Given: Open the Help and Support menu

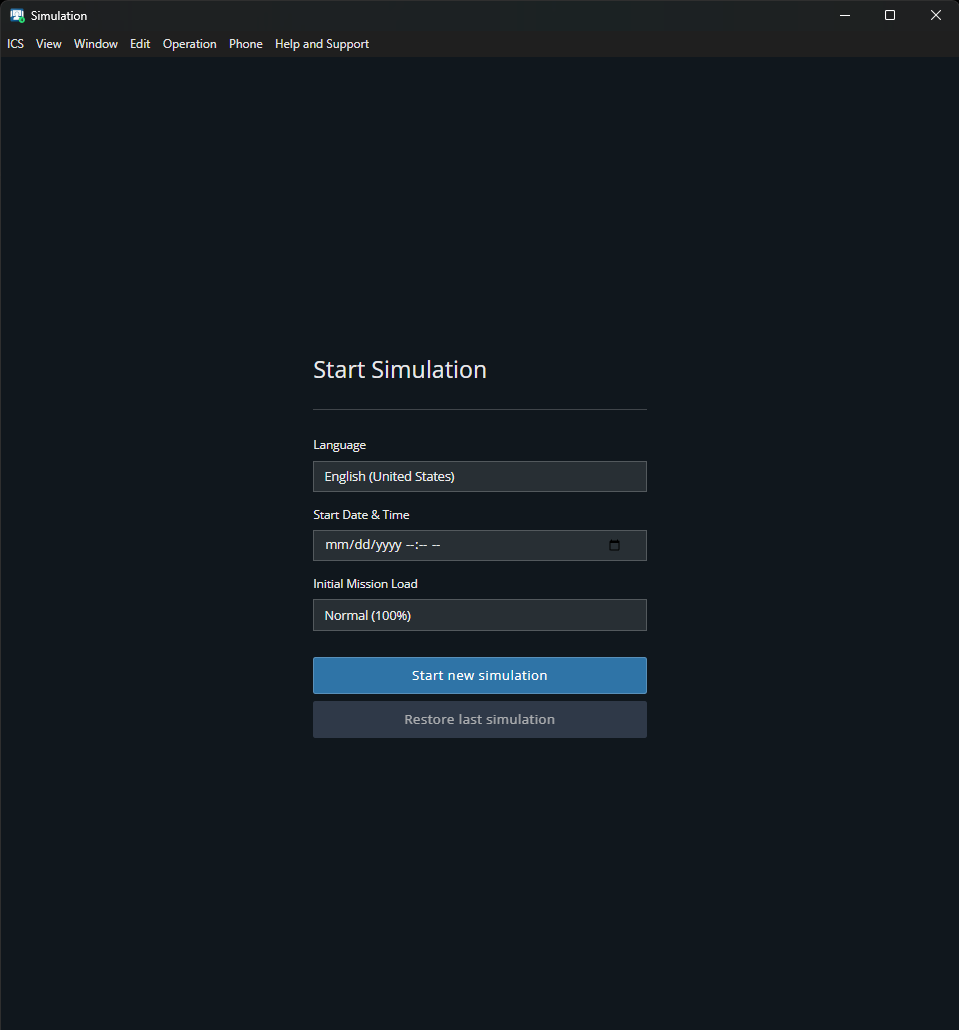Looking at the screenshot, I should [x=322, y=44].
